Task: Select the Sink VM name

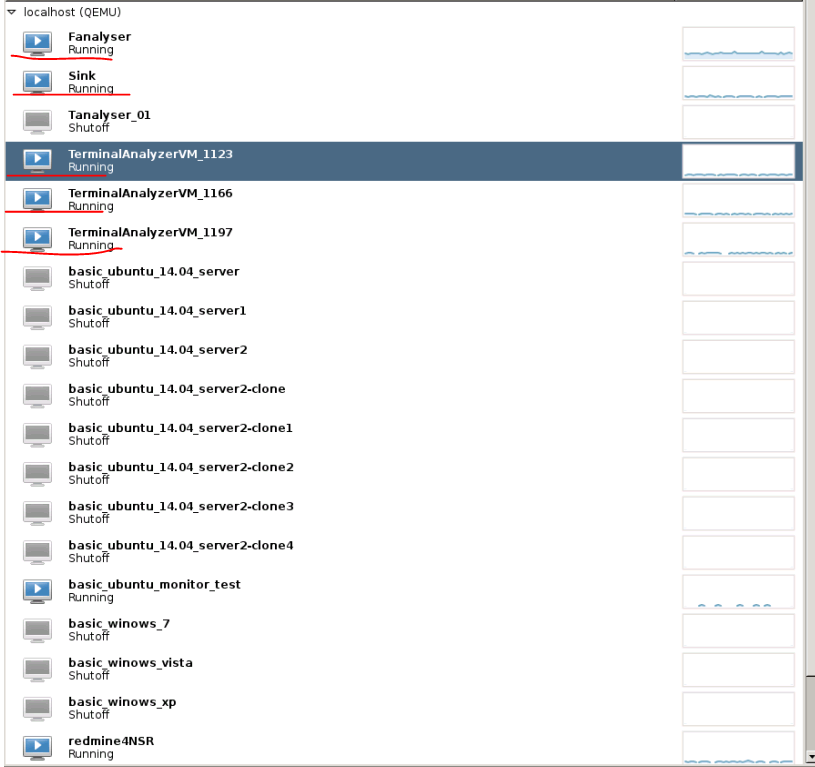Action: point(82,76)
